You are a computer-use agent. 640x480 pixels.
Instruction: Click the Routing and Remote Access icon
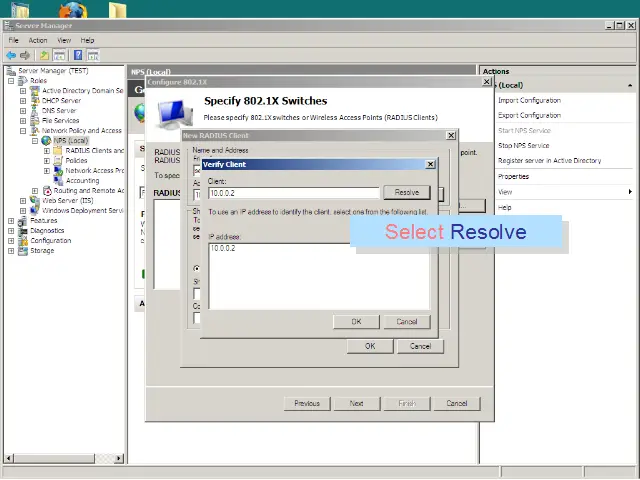tap(47, 191)
